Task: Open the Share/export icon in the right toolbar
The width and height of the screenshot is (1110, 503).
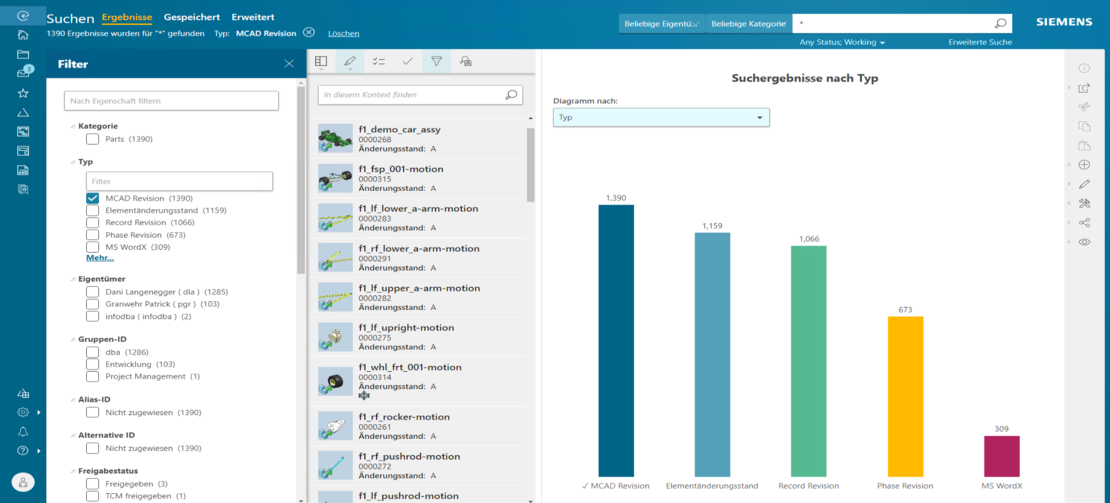Action: coord(1084,88)
